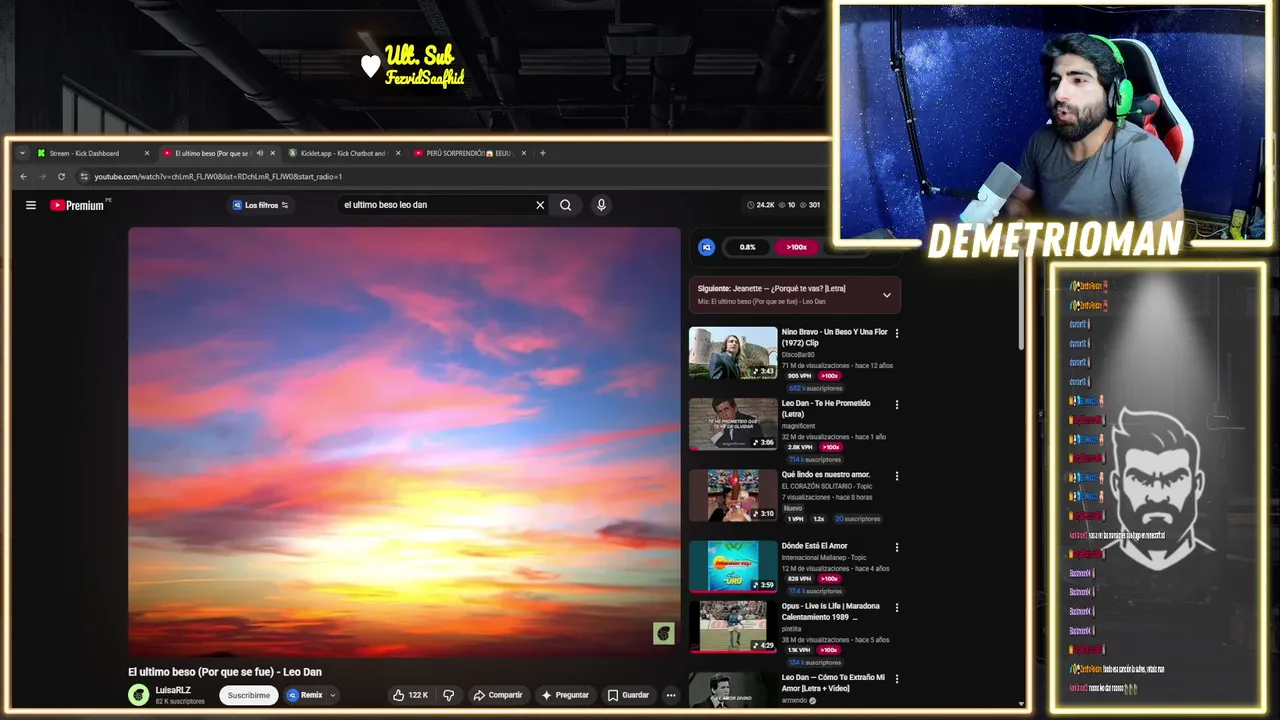Open a new browser tab
Screen dimensions: 1280x720
tap(543, 153)
